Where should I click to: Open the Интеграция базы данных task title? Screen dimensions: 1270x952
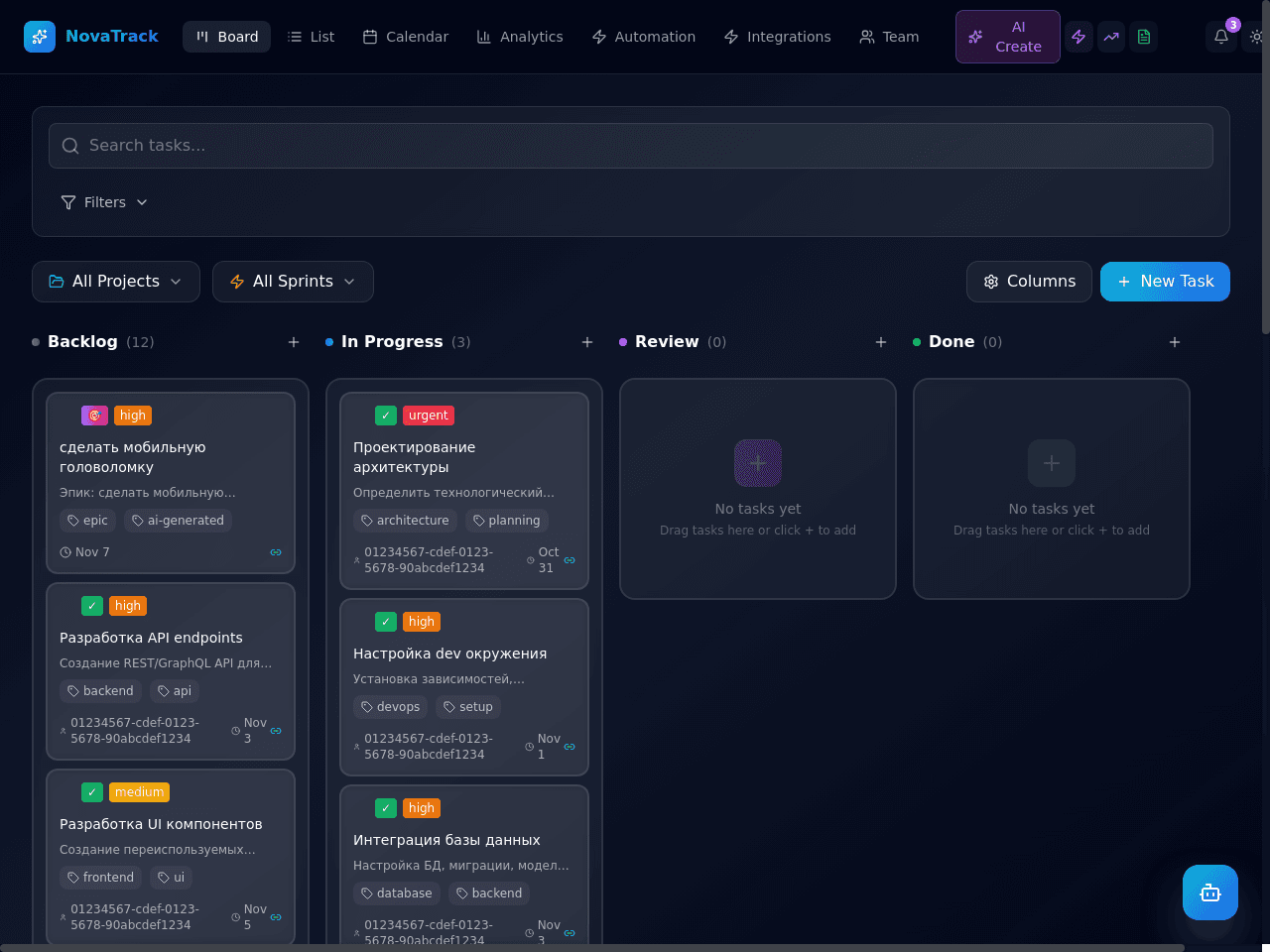[x=446, y=840]
